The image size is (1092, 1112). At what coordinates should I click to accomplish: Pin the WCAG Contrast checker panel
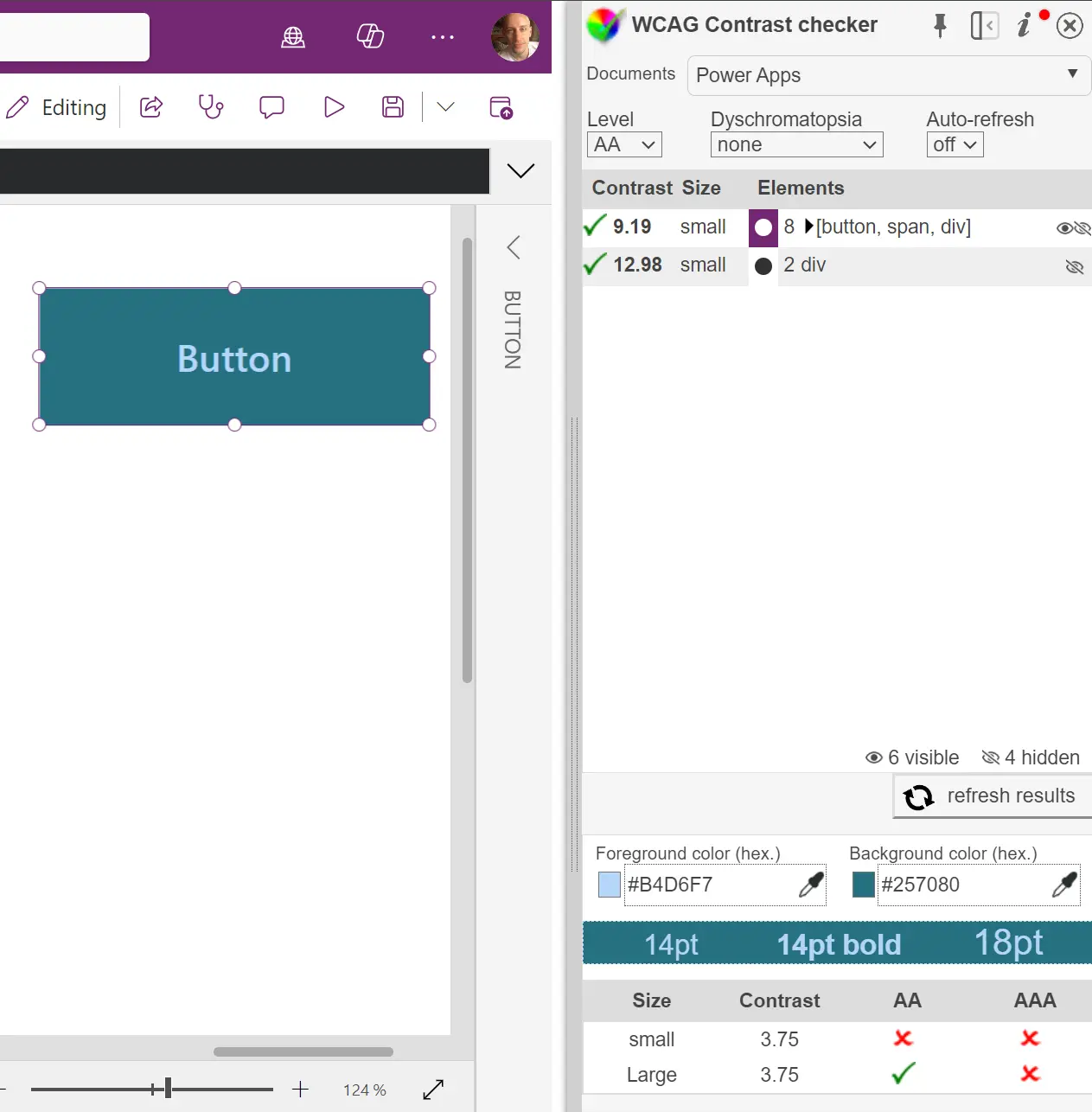pyautogui.click(x=940, y=26)
